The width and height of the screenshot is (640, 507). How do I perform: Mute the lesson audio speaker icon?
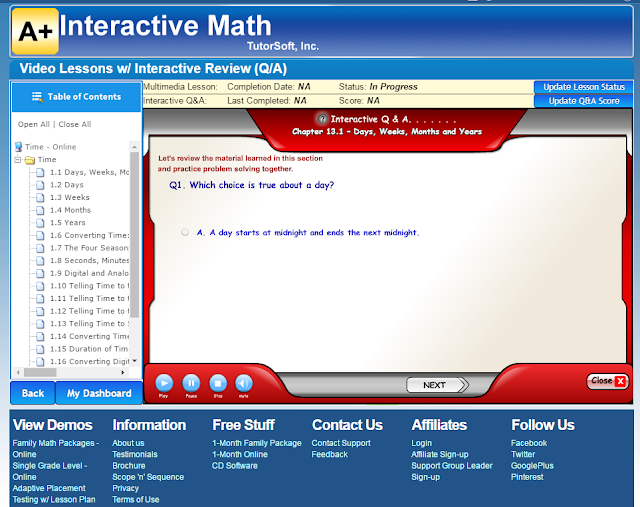(x=244, y=383)
